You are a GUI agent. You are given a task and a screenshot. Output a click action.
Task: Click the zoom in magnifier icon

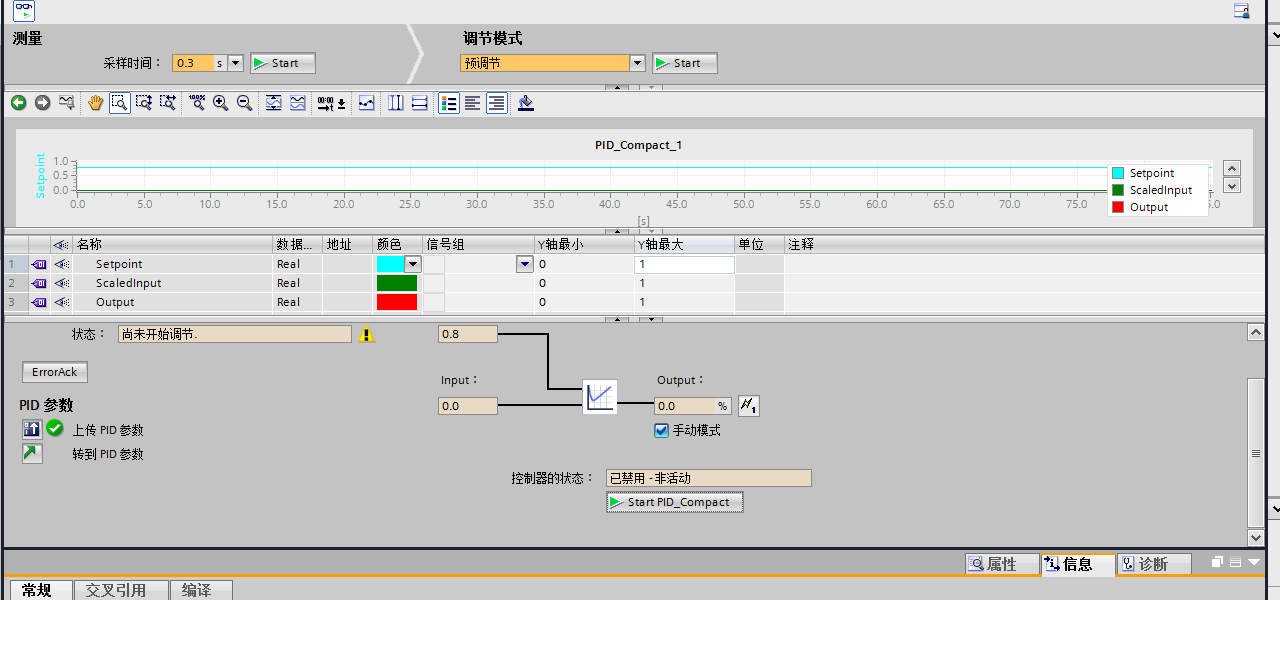(220, 103)
